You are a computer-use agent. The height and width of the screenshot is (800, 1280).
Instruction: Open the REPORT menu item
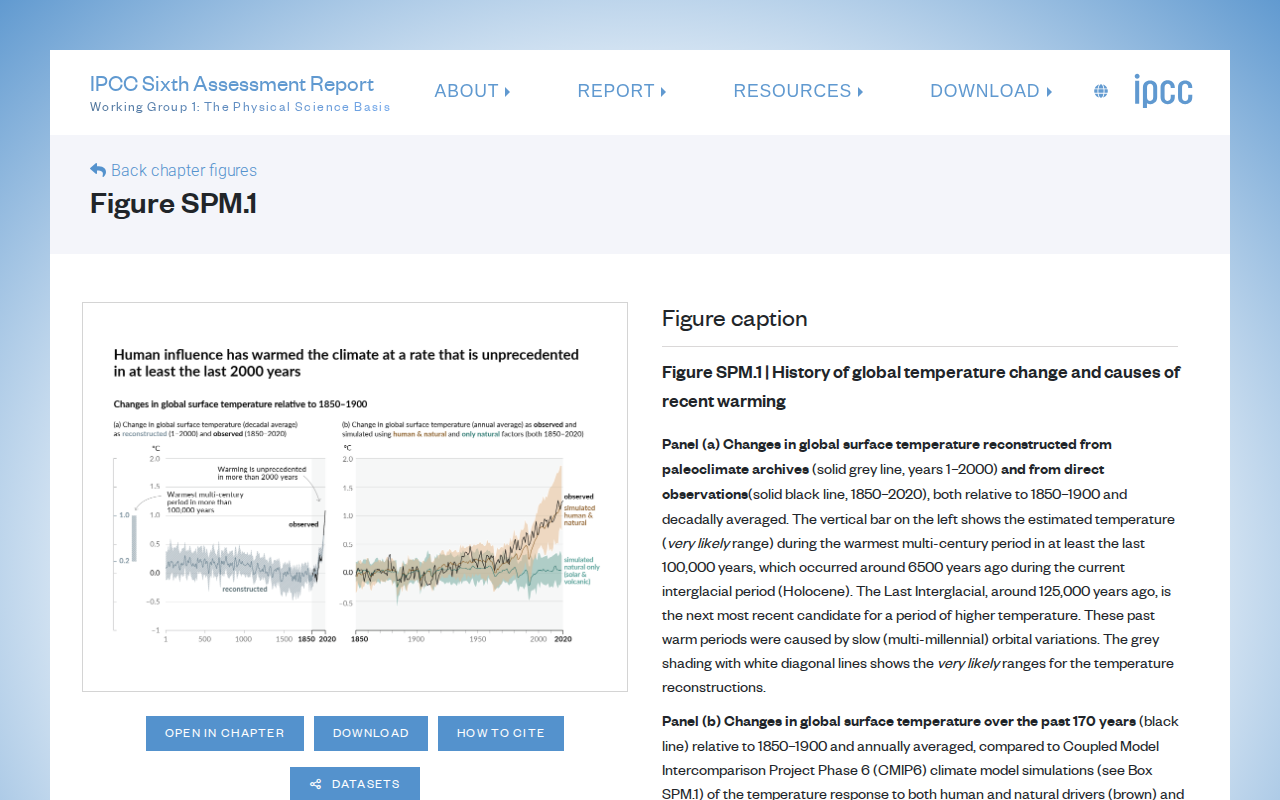tap(616, 91)
